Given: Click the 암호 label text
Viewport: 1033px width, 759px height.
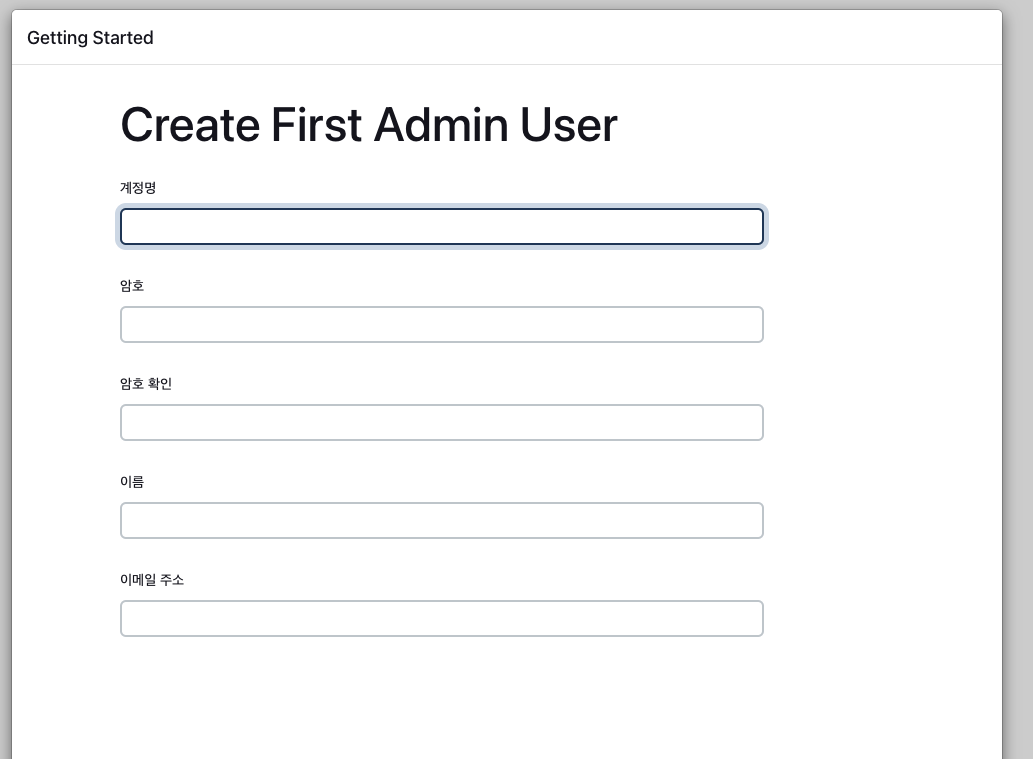Looking at the screenshot, I should click(x=132, y=286).
